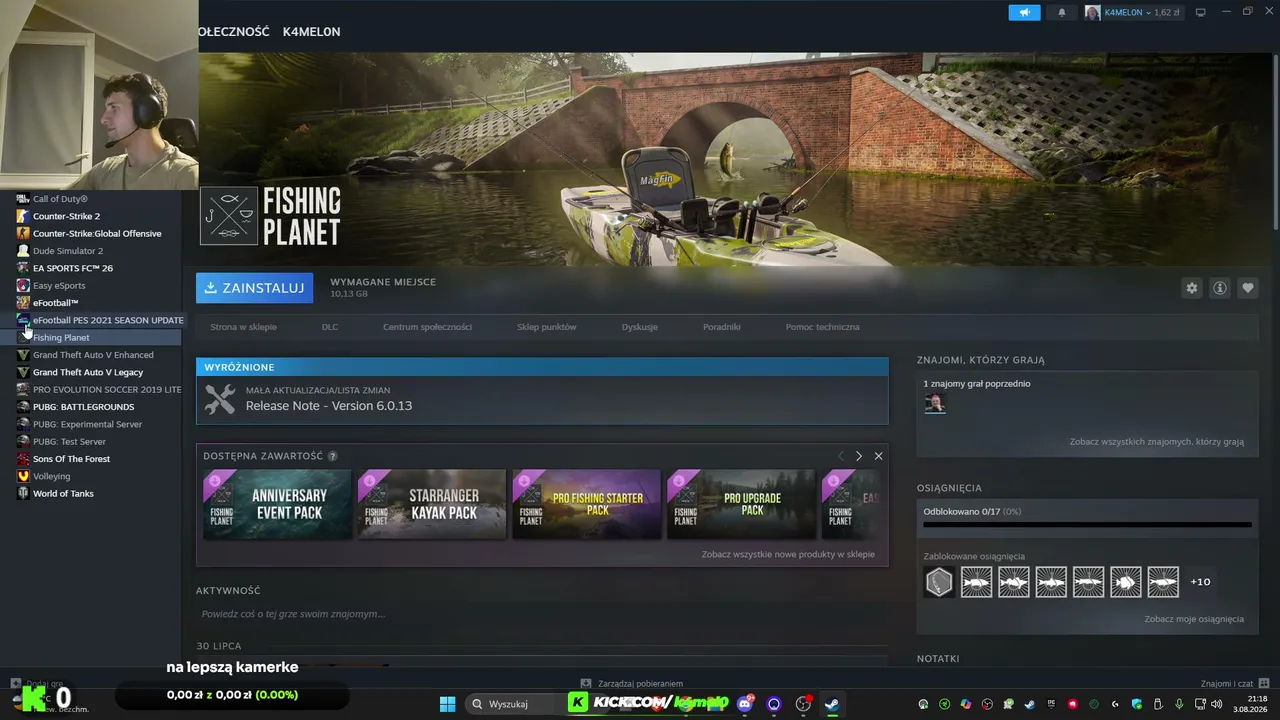Click the Sons Of The Forest icon
The width and height of the screenshot is (1280, 720).
(23, 459)
